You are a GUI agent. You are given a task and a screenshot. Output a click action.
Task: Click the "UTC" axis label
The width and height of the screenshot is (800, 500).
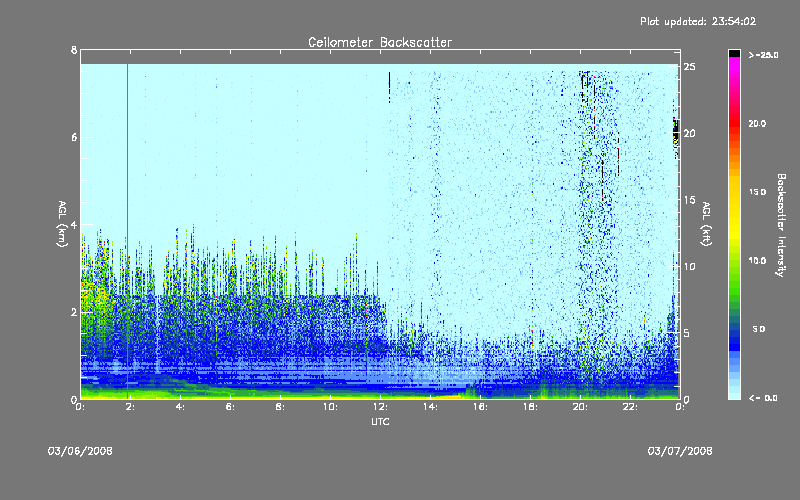380,421
